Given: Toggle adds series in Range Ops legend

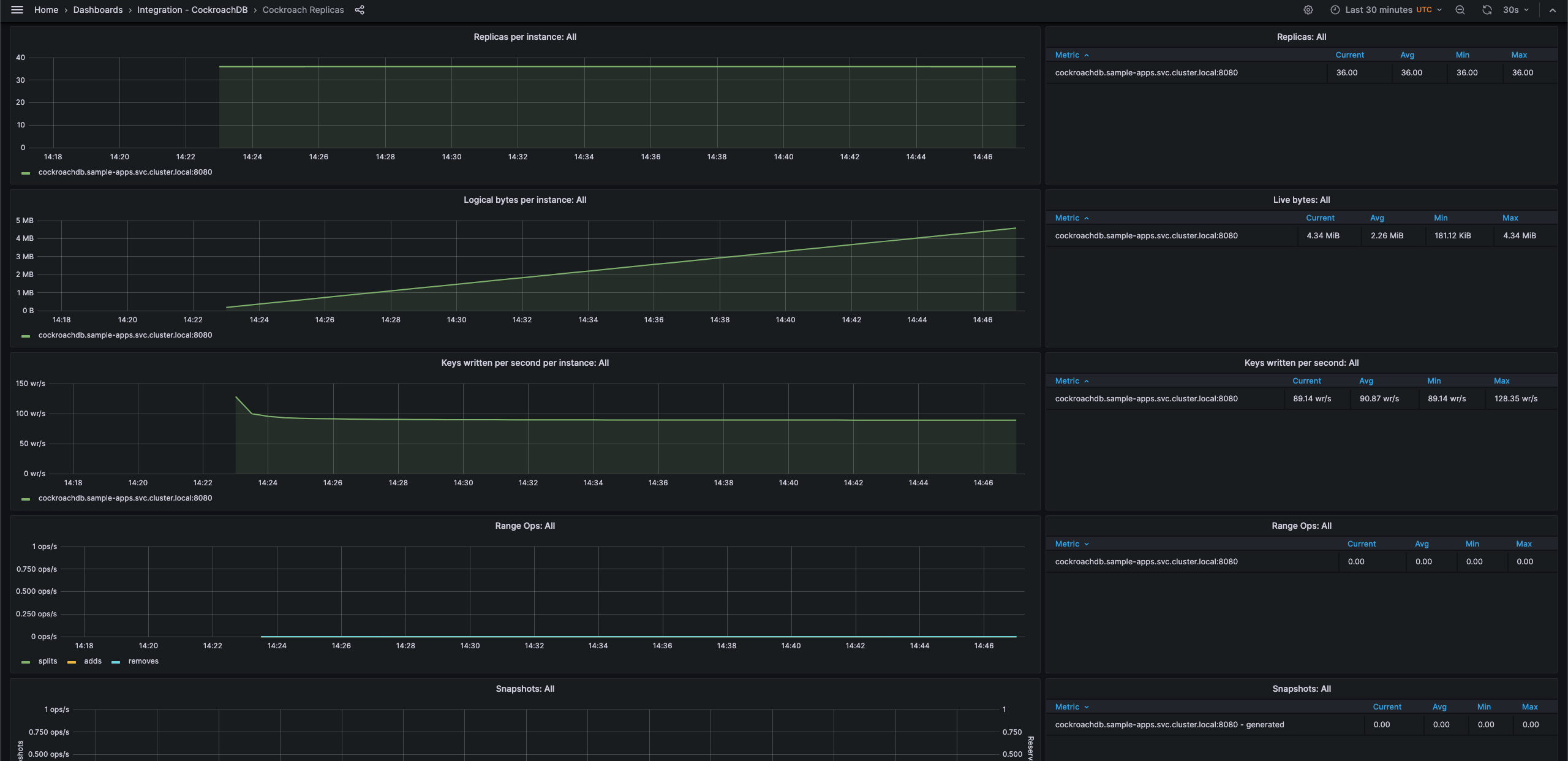Looking at the screenshot, I should click(x=92, y=661).
